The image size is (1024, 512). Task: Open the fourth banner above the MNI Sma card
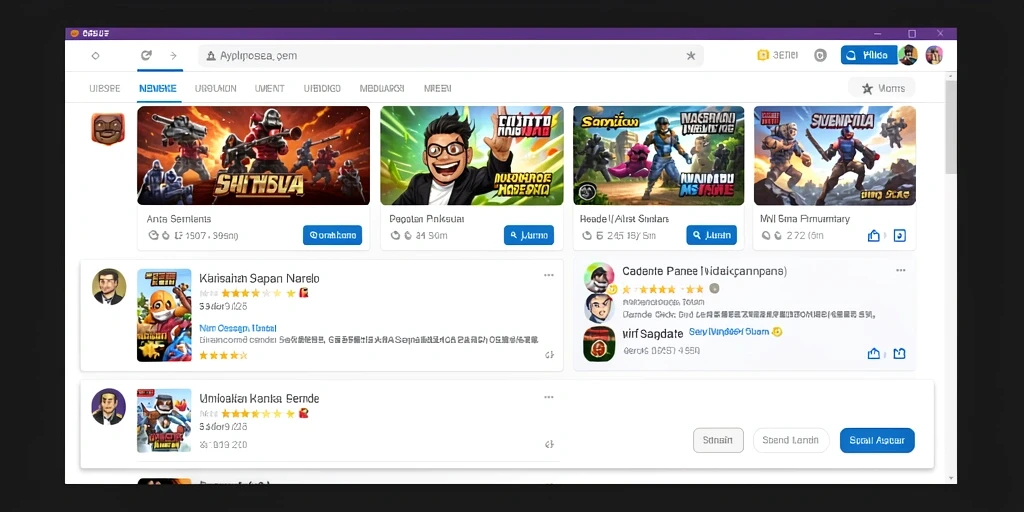(x=835, y=155)
